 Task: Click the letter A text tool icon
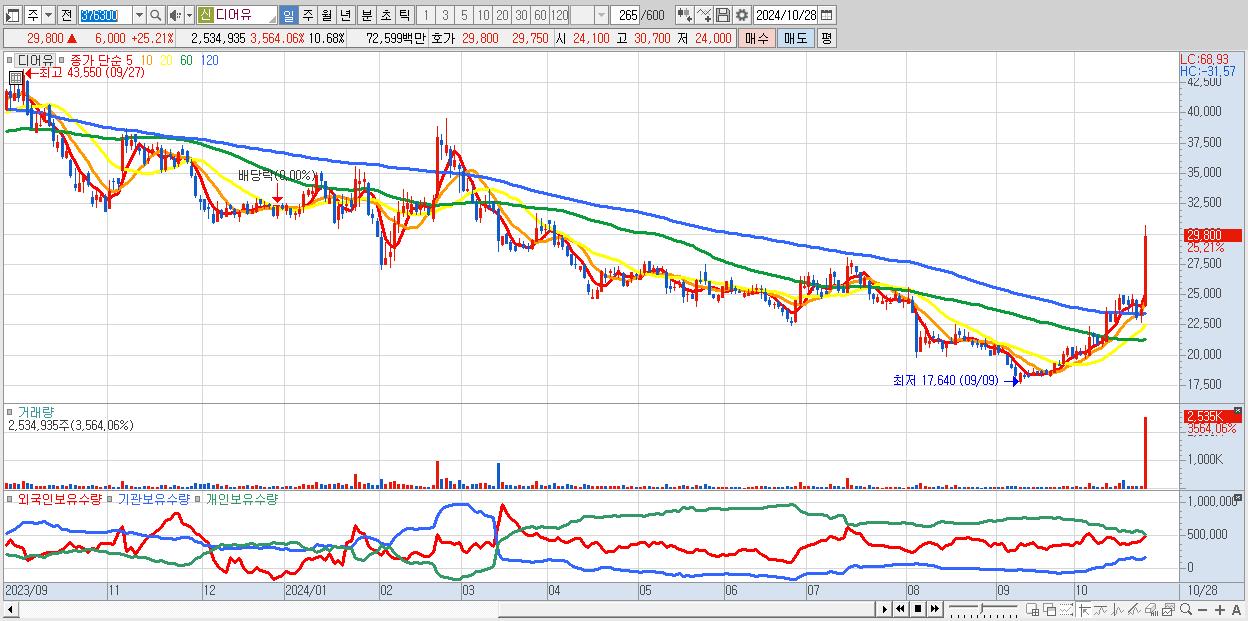[x=1236, y=610]
